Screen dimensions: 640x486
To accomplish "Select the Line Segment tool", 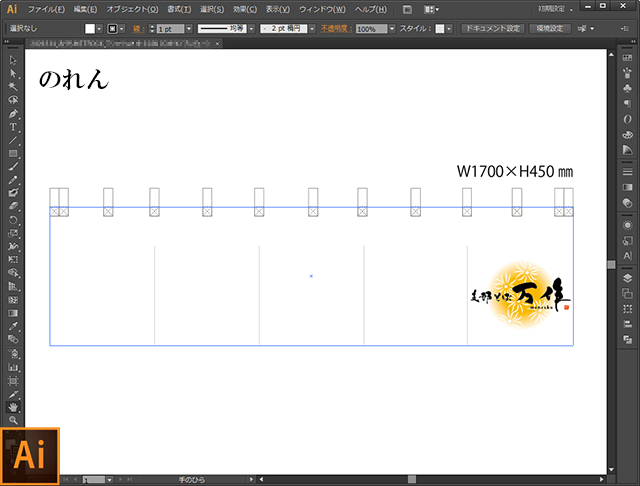I will (13, 140).
